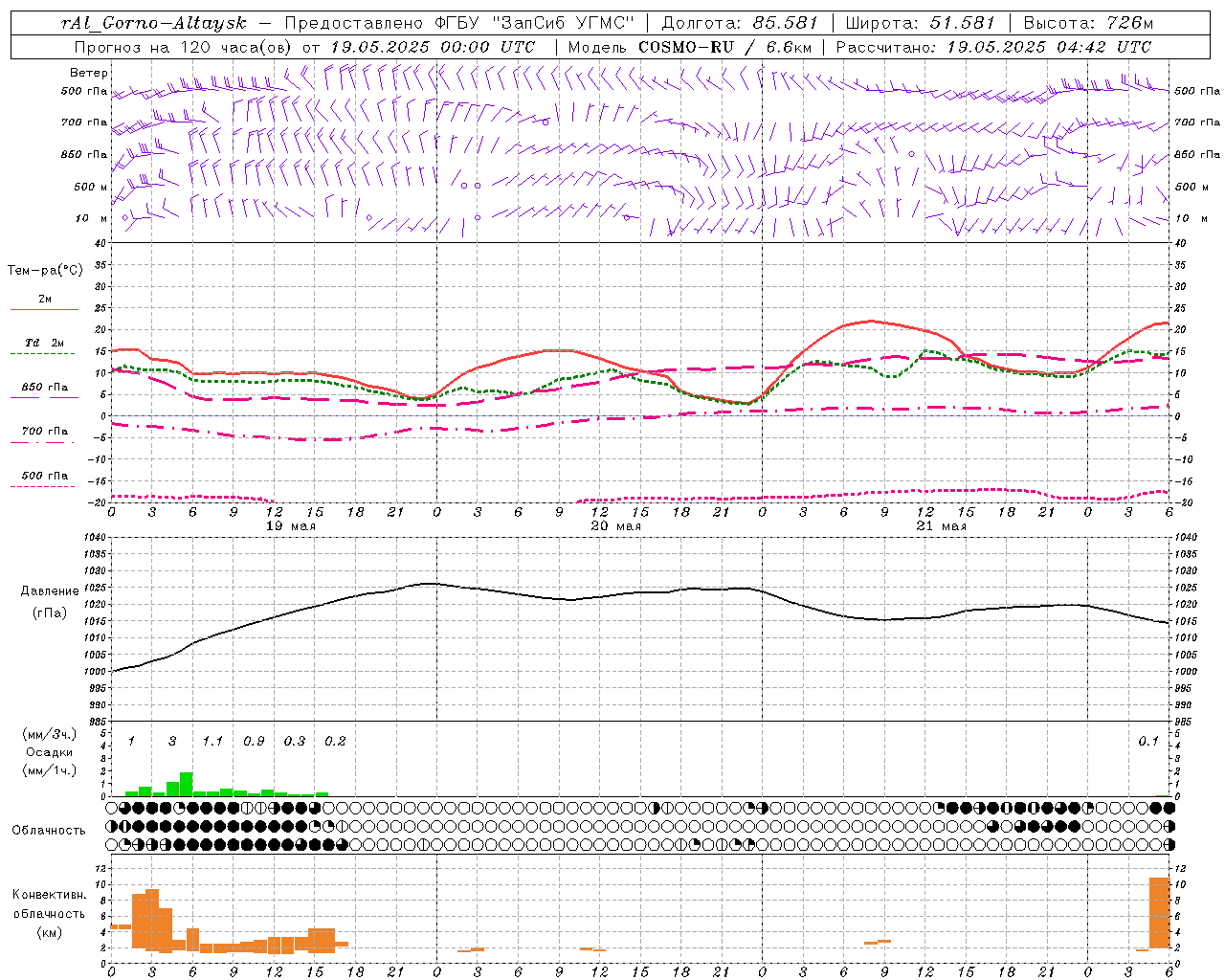1225x980 pixels.
Task: Click the Высота: 726м value
Action: coord(1088,23)
